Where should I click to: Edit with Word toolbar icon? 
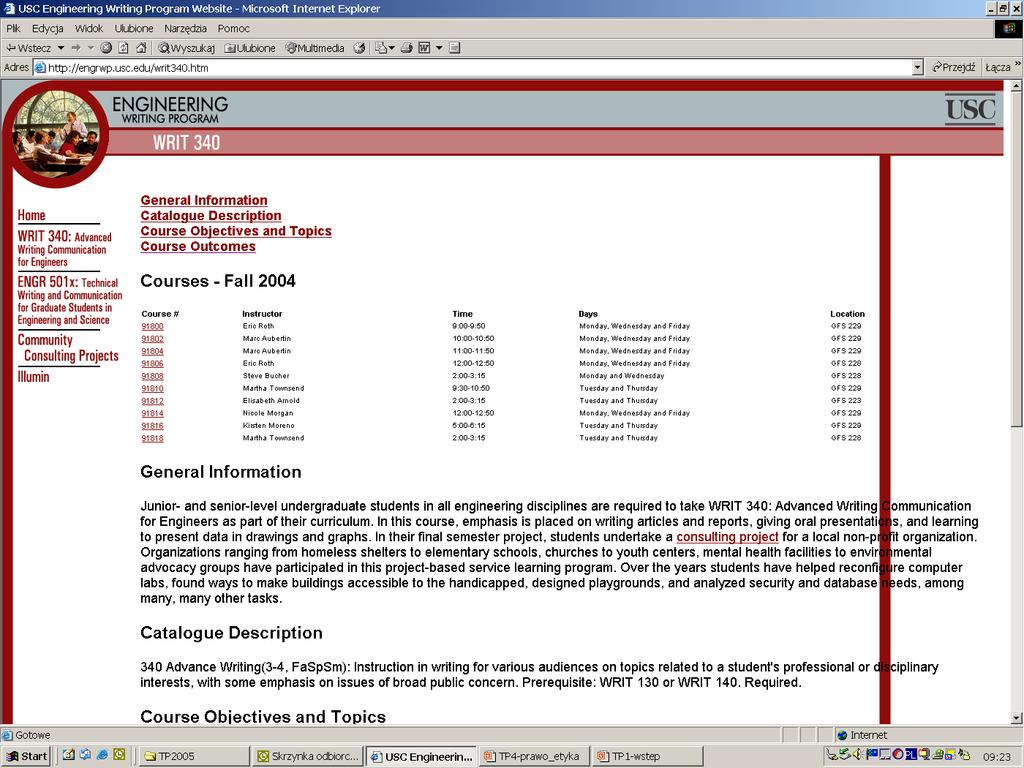pos(424,48)
